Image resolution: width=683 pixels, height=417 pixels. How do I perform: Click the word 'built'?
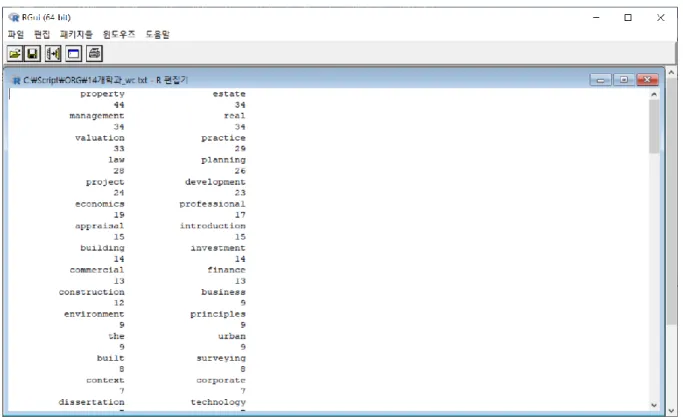[111, 358]
